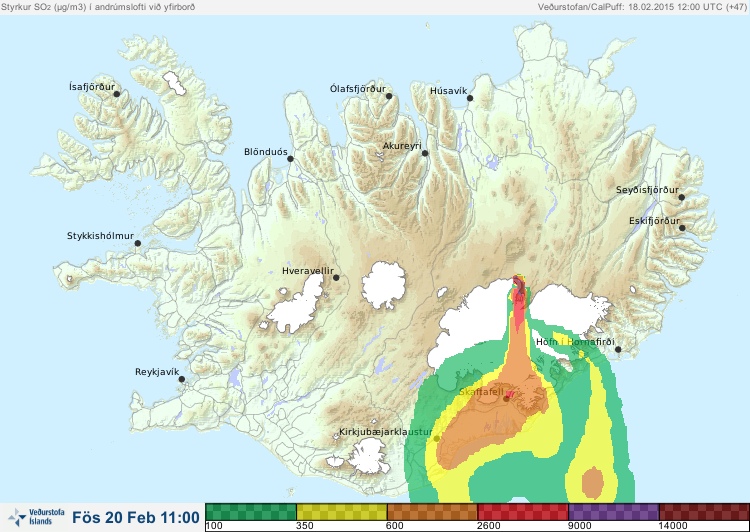Viewport: 750px width, 532px height.
Task: Click the Hveravellir marker dot
Action: coord(336,277)
